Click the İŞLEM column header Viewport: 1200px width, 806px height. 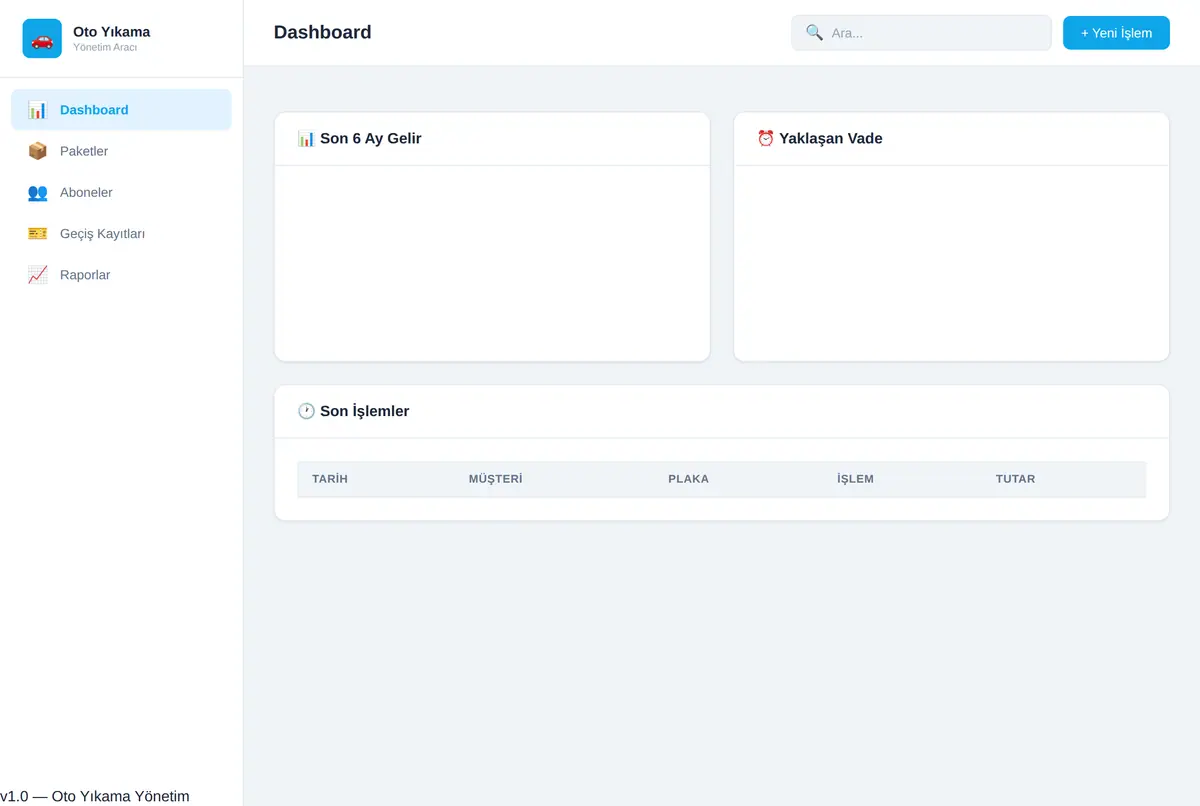[x=855, y=479]
